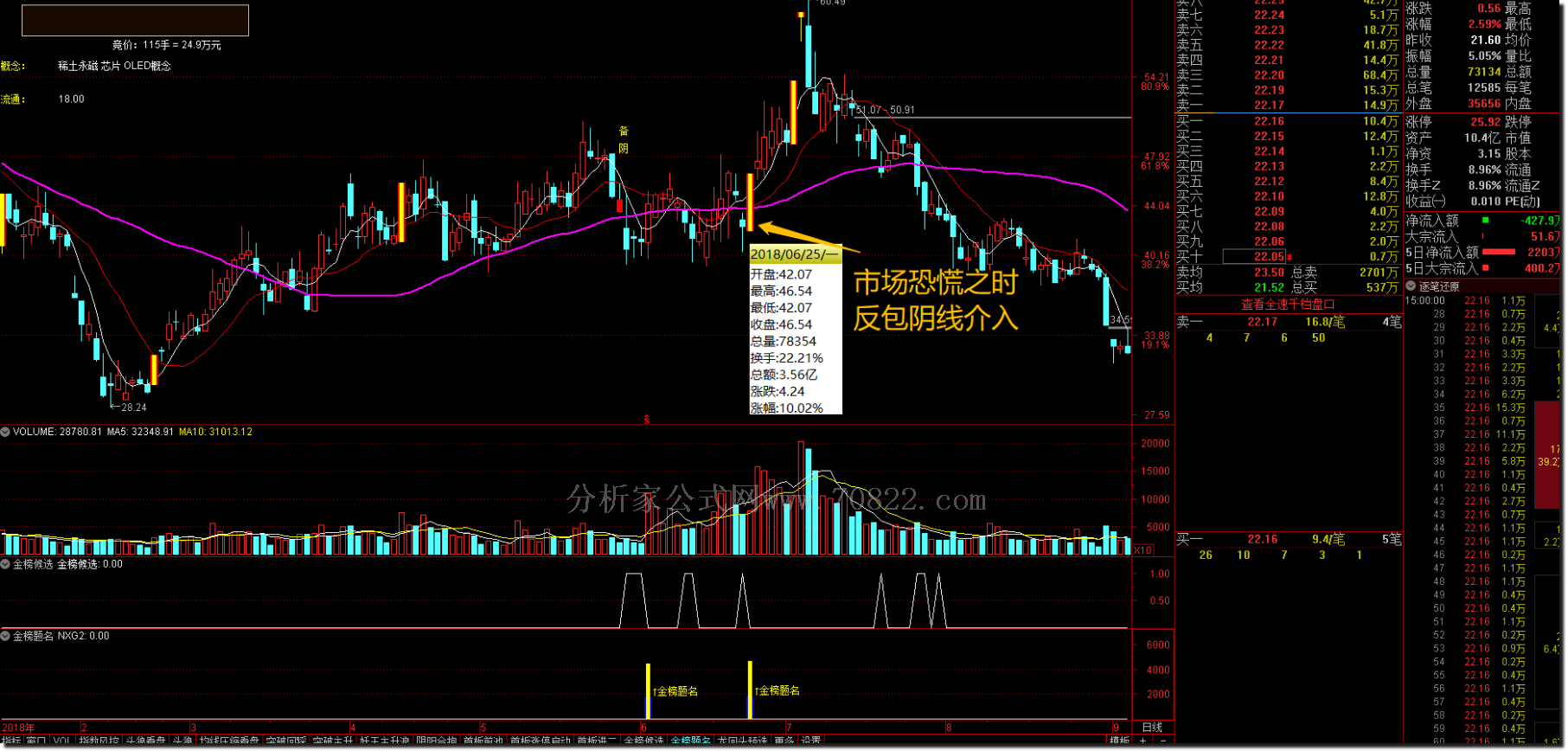Click the red 5日净流入额 bar
The width and height of the screenshot is (1568, 751).
[x=1499, y=252]
